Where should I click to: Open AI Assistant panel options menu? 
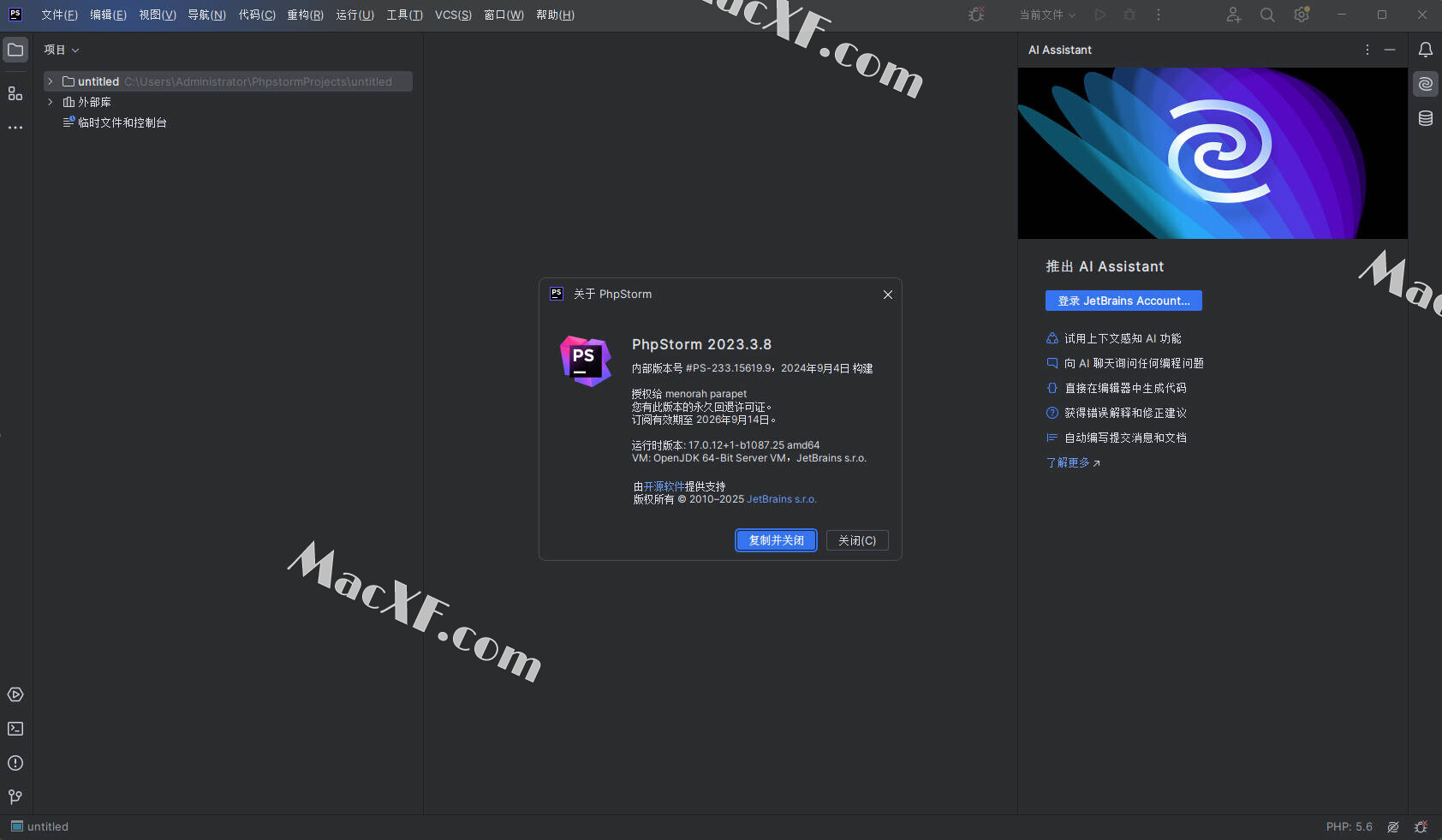(x=1367, y=50)
